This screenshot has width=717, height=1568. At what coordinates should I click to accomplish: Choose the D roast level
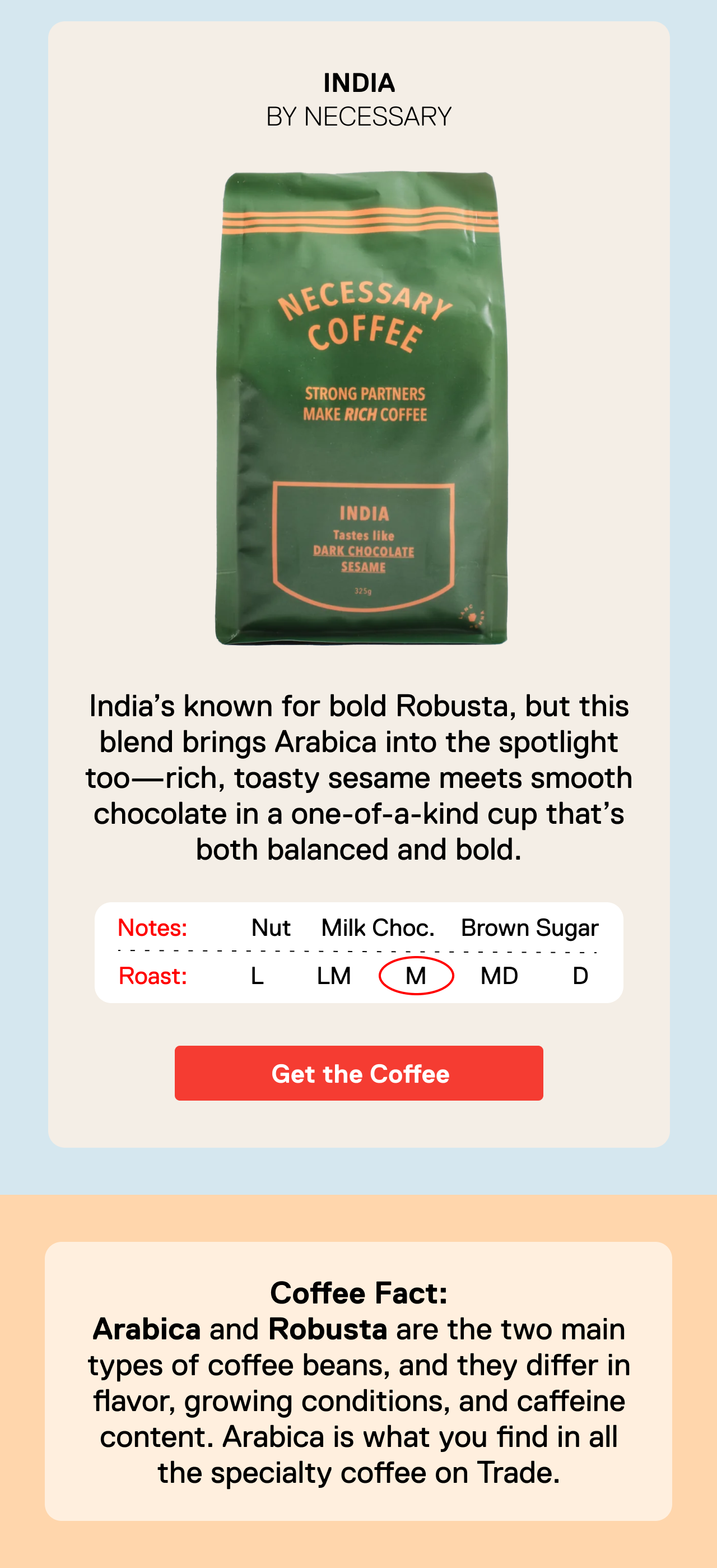point(581,976)
